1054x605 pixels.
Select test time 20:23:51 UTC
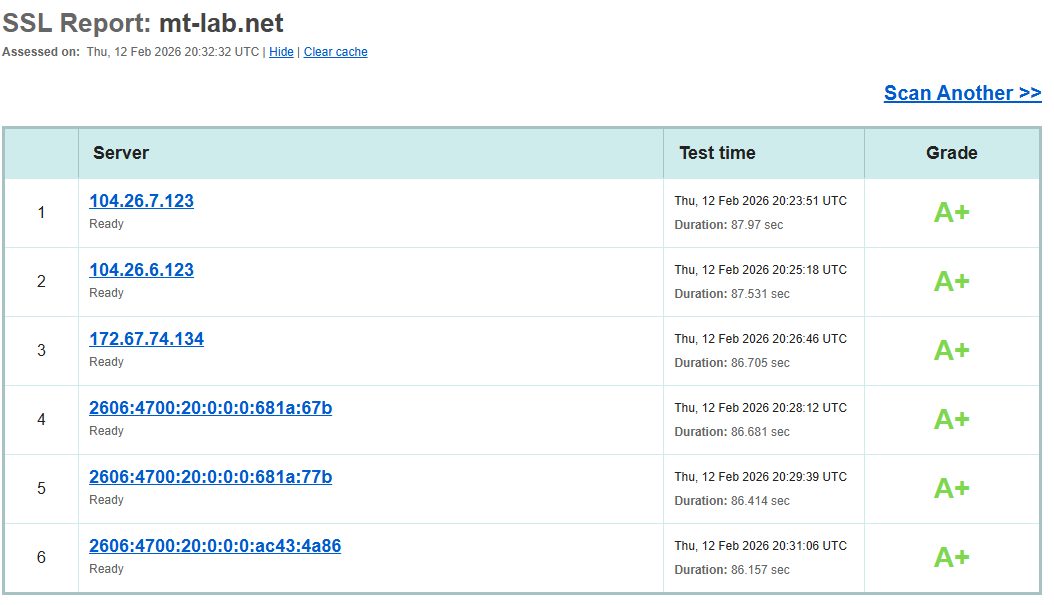click(761, 201)
